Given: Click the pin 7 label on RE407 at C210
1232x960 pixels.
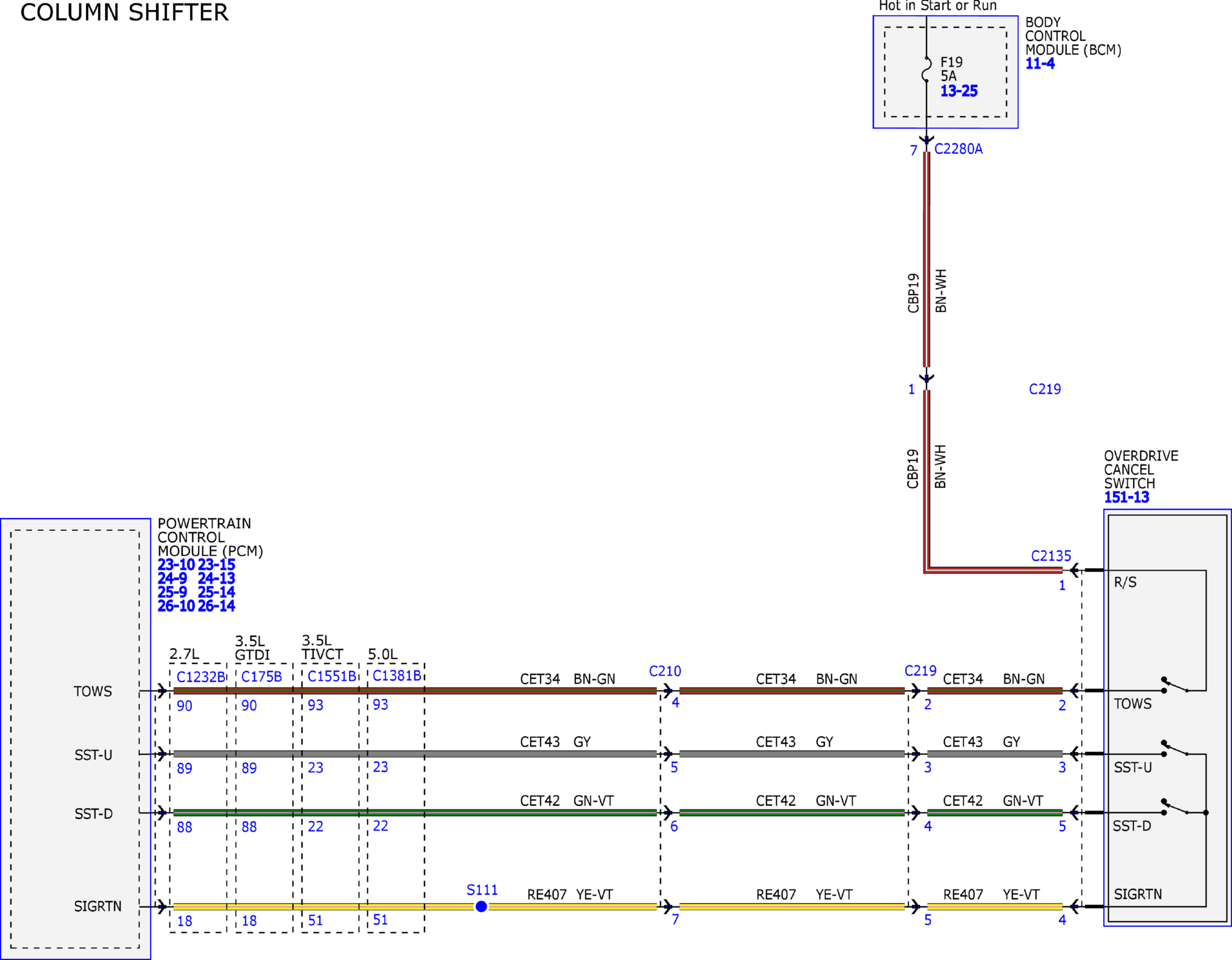Looking at the screenshot, I should coord(675,920).
